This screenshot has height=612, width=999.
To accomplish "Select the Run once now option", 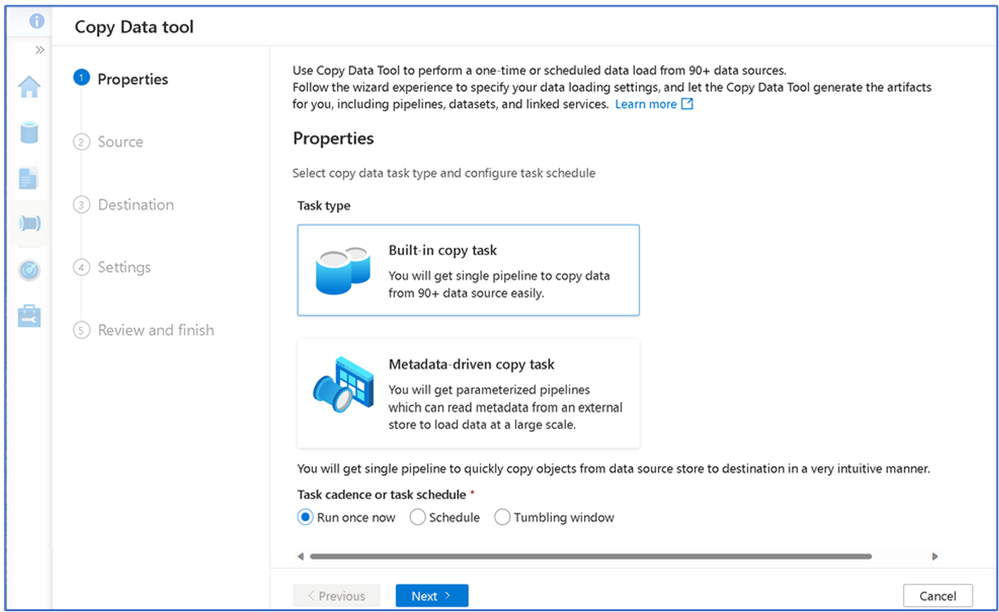I will (x=347, y=517).
